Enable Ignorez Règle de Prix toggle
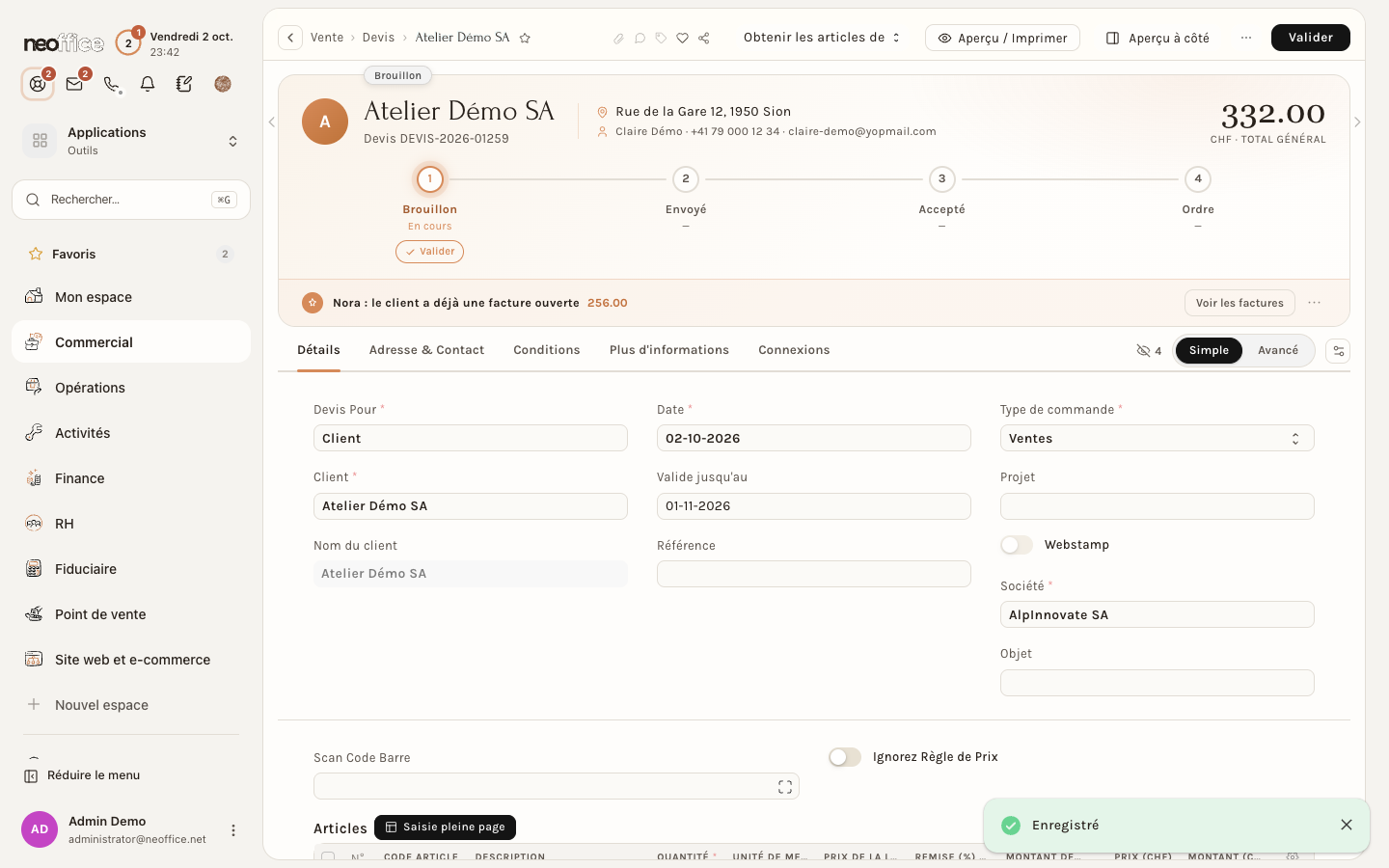This screenshot has width=1389, height=868. point(845,757)
